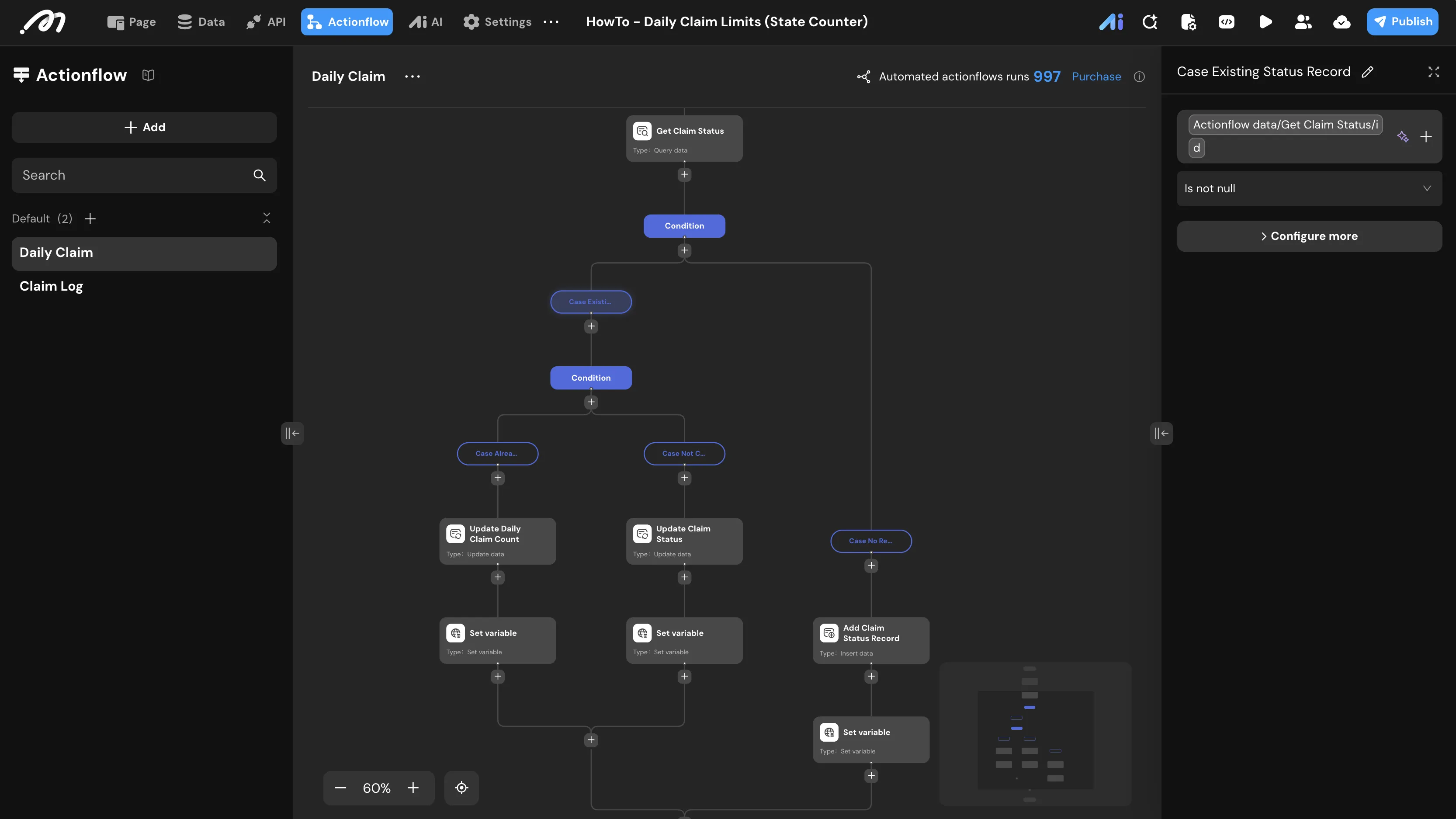Open Daily Claim more options dots
The image size is (1456, 819).
(412, 76)
